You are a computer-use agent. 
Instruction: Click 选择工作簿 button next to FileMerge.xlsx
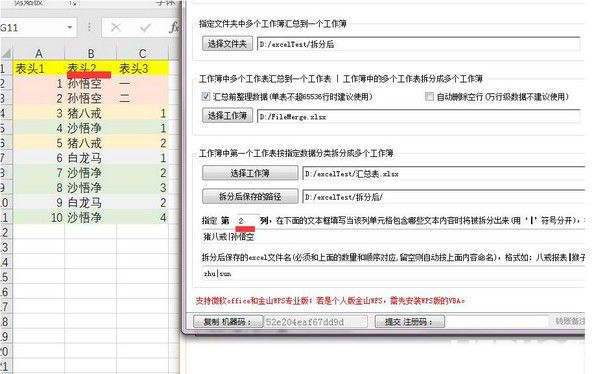coord(227,115)
